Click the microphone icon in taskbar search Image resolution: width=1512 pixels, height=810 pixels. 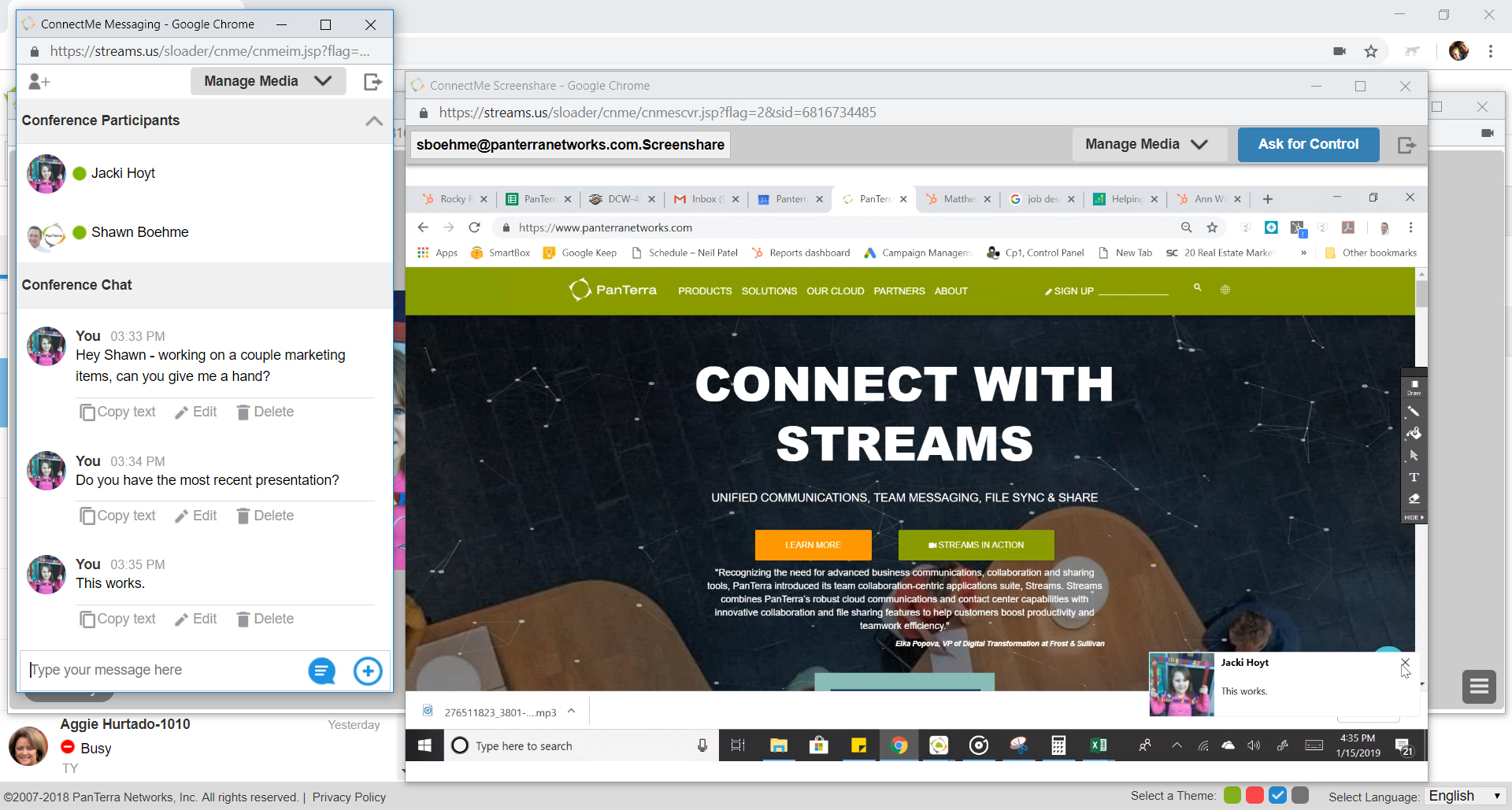[702, 745]
